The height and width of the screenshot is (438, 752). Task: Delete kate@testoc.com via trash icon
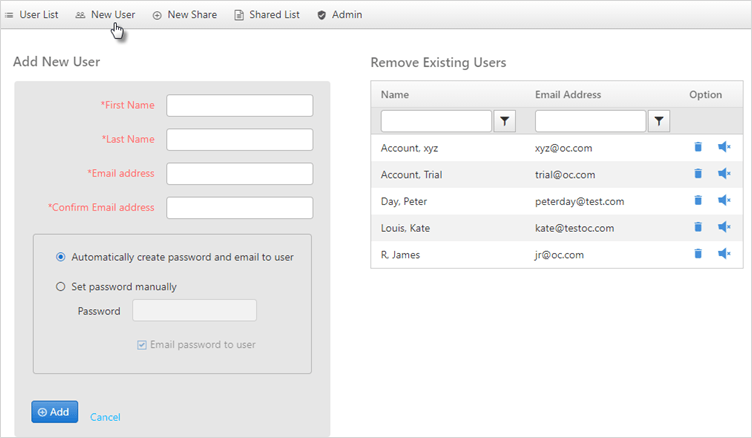click(698, 226)
